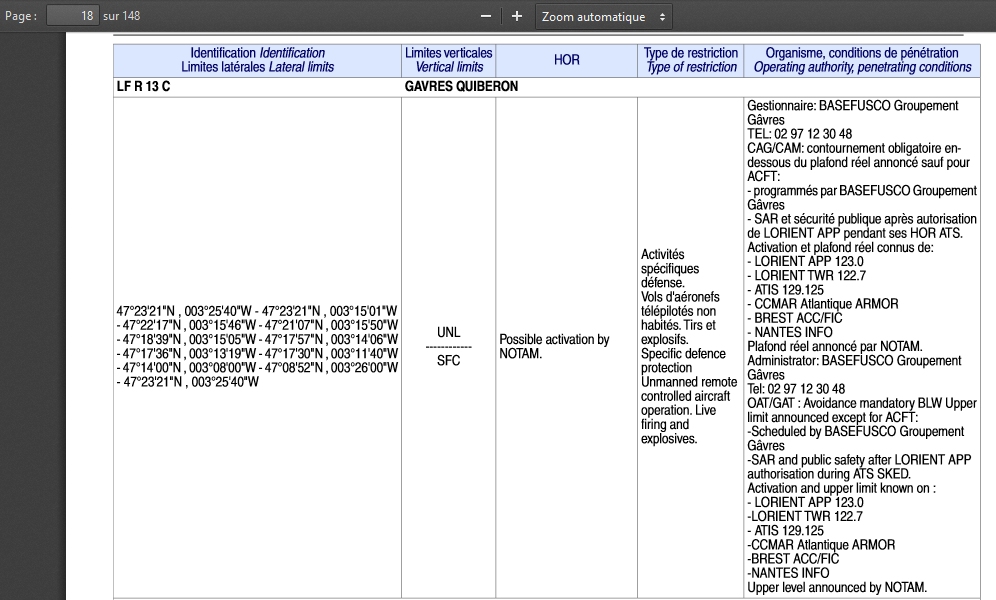Click the French '- LORIENT TWR 122.7' line

(807, 276)
